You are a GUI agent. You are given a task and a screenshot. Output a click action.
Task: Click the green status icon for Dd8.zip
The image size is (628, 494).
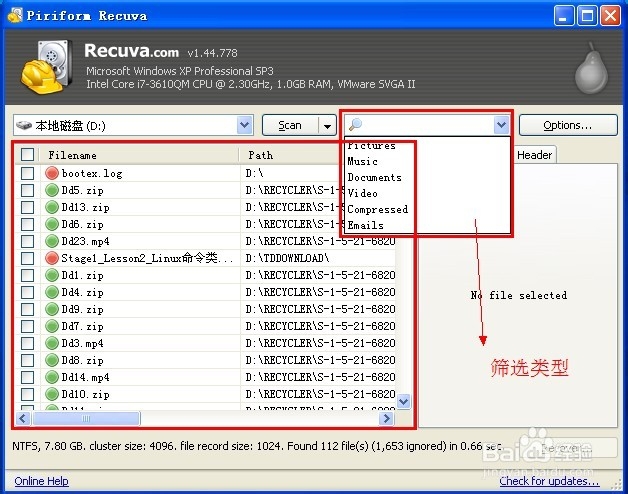[x=52, y=360]
